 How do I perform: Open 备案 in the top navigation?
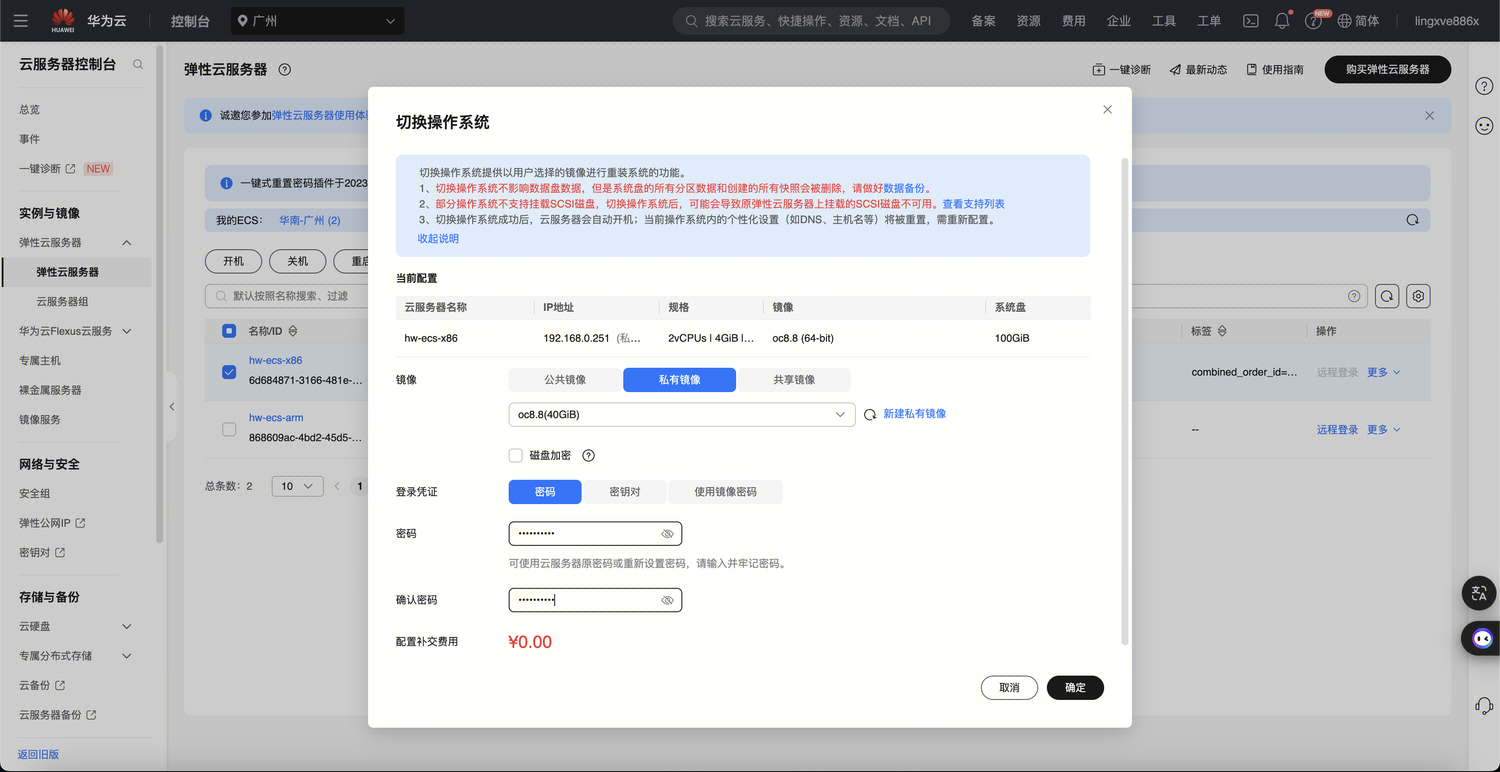click(984, 21)
